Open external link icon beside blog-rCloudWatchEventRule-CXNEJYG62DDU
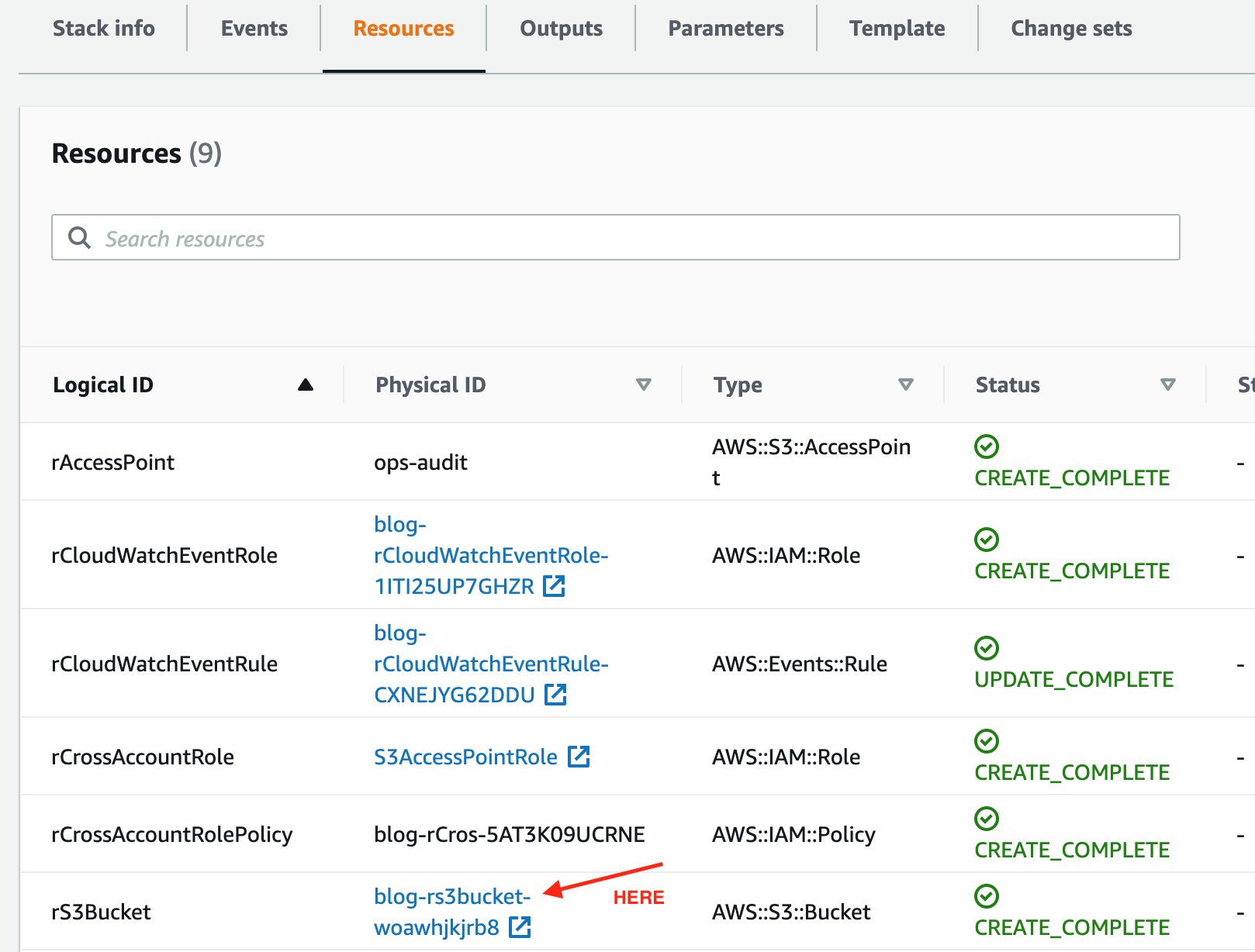1255x952 pixels. [x=555, y=695]
